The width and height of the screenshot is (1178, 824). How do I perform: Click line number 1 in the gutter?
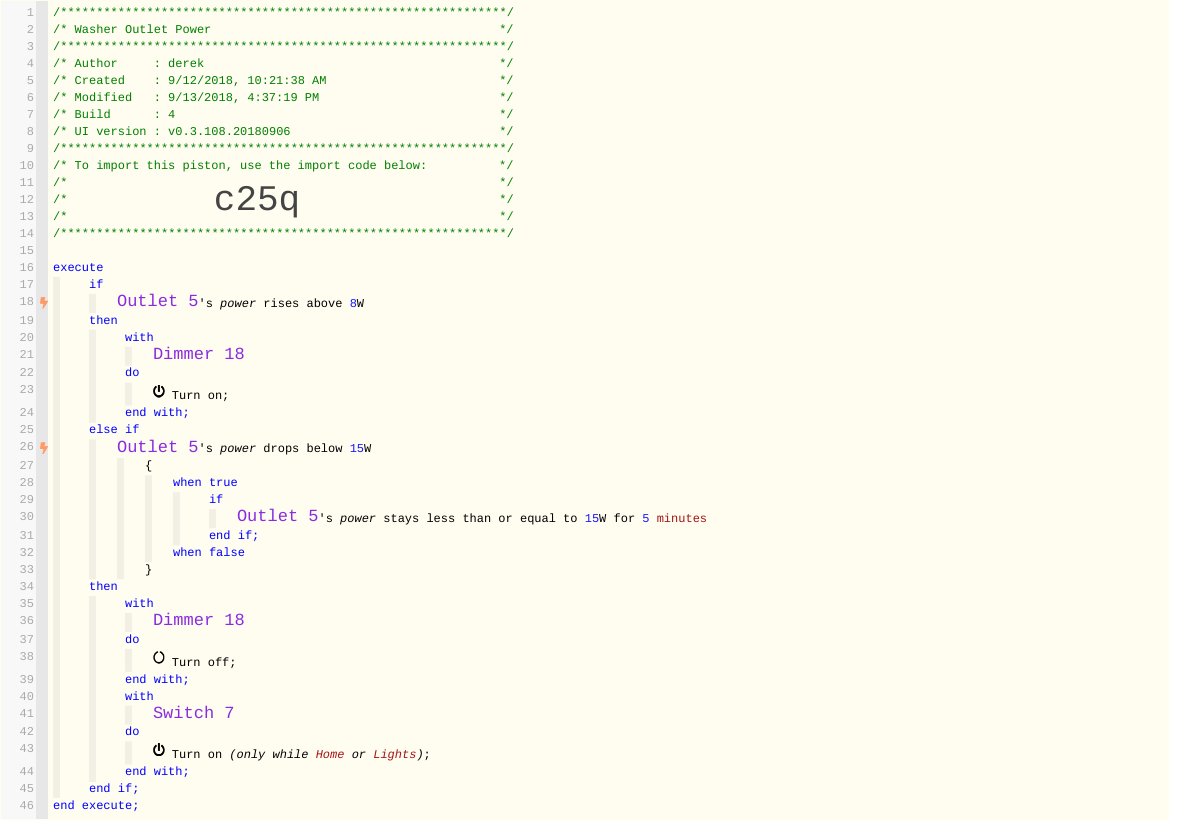(30, 13)
